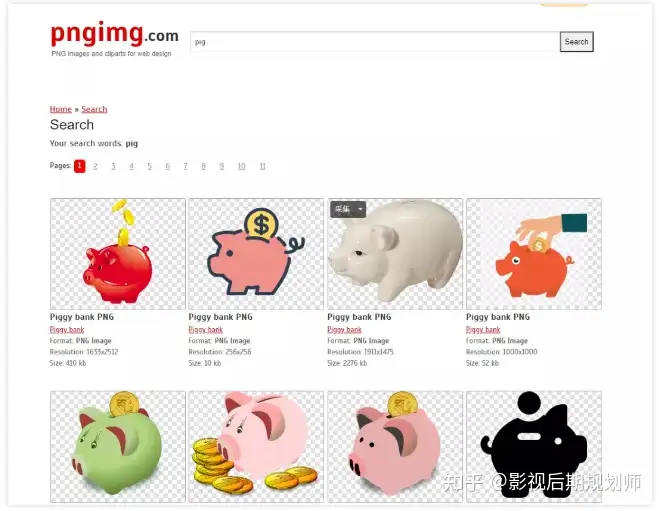
Task: Click the Search breadcrumb link
Action: click(x=94, y=109)
